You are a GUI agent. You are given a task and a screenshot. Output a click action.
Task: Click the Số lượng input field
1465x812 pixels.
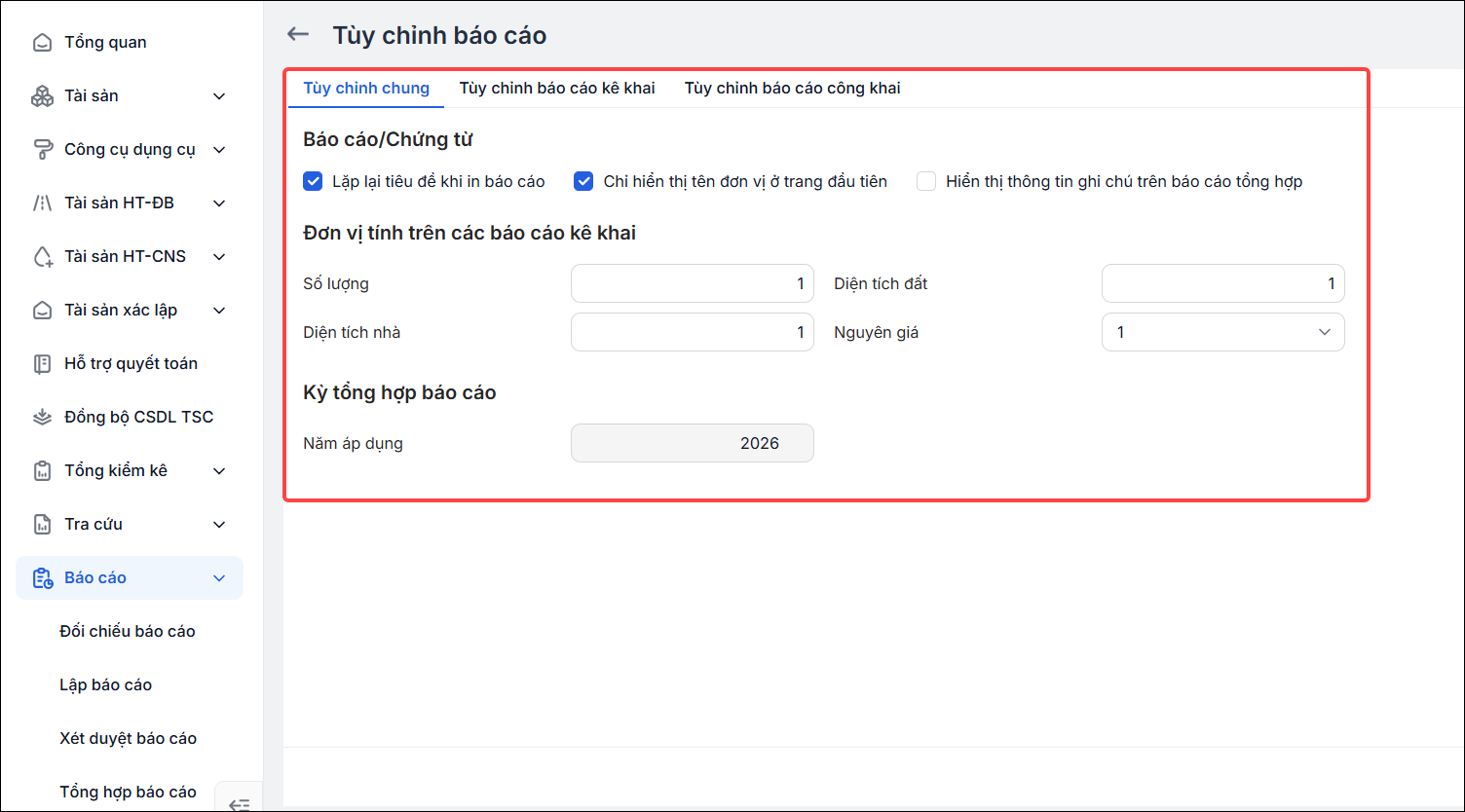[x=693, y=283]
